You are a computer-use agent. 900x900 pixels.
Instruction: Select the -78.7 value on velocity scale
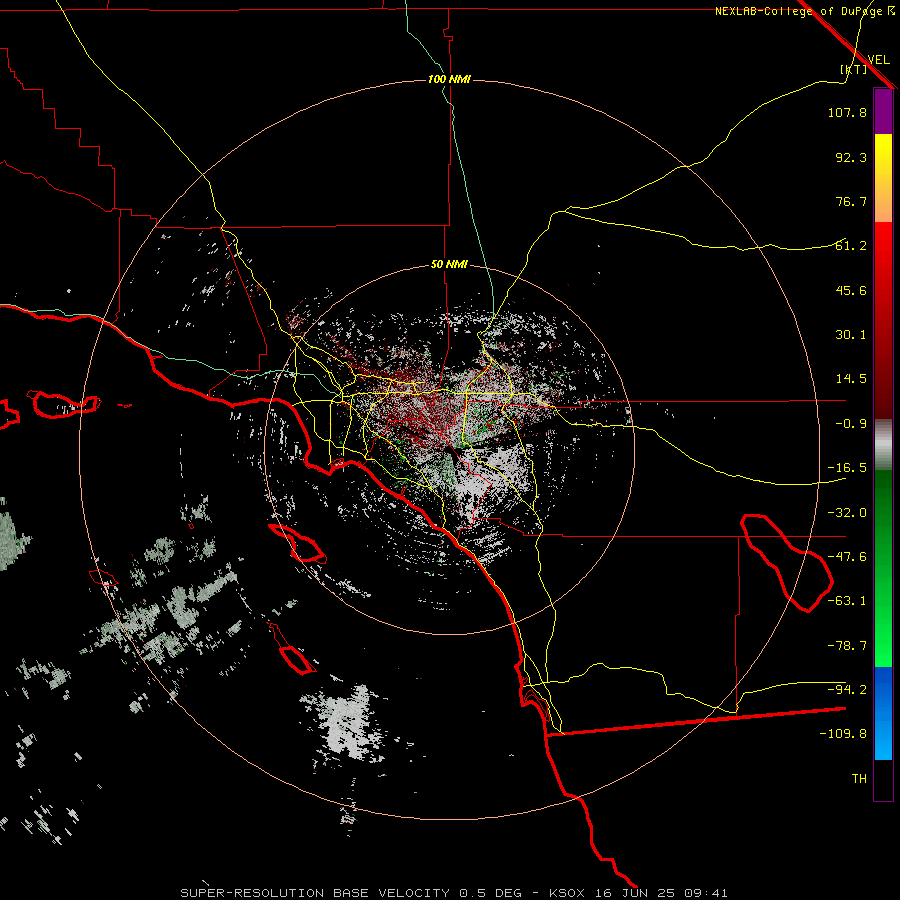[x=847, y=646]
